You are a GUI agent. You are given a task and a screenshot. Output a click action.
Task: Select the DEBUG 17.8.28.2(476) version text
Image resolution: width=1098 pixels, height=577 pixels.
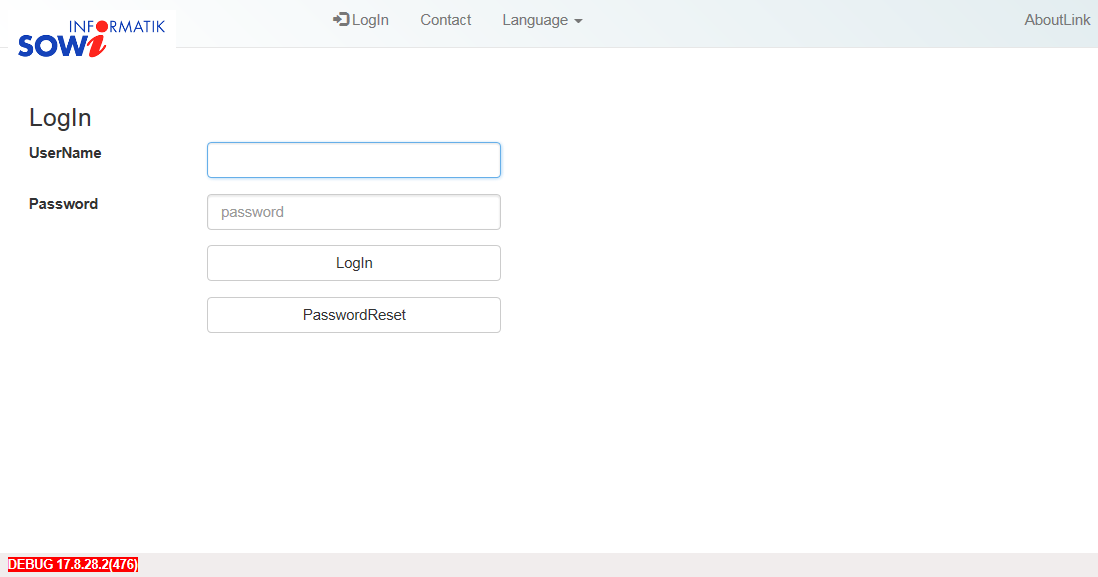click(73, 564)
